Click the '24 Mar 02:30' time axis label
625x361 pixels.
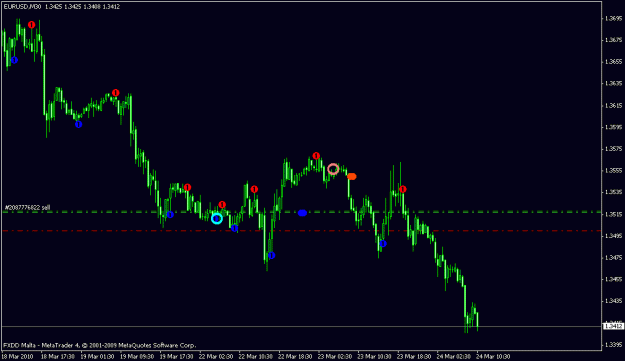tap(454, 356)
